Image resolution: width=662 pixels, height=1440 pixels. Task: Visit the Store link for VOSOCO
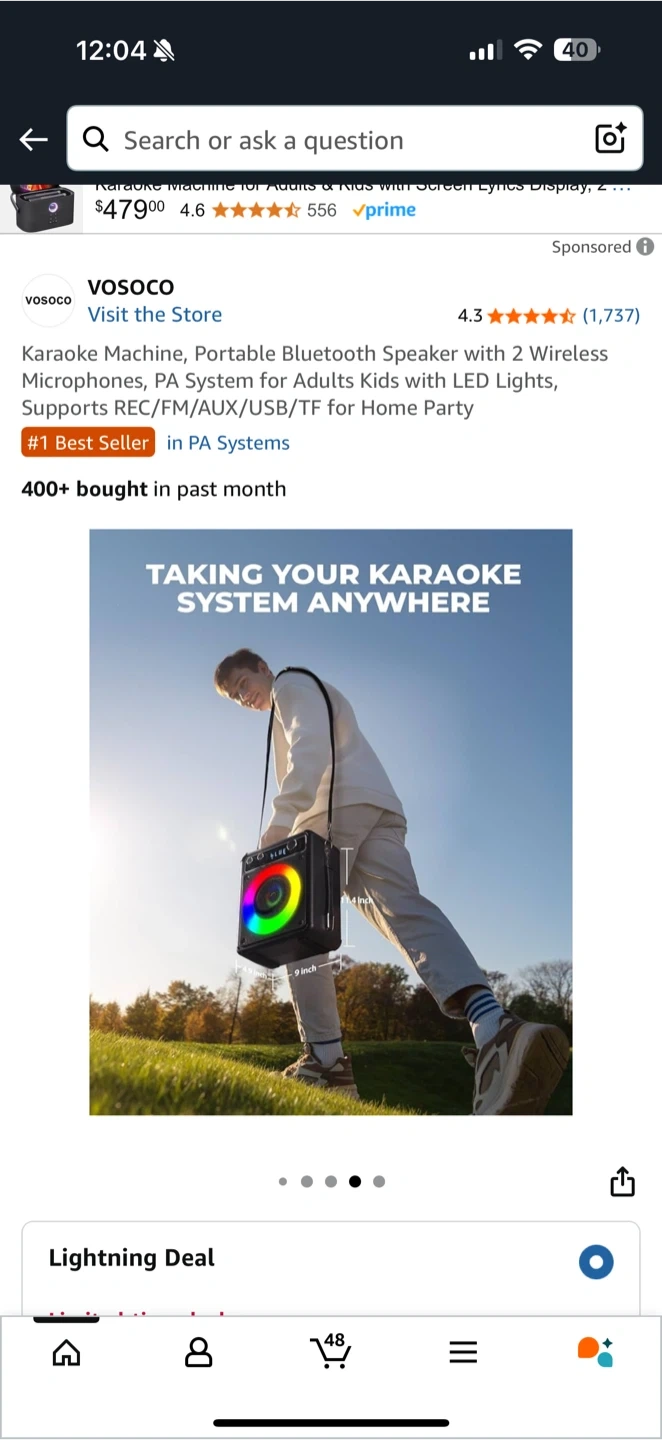click(x=155, y=314)
